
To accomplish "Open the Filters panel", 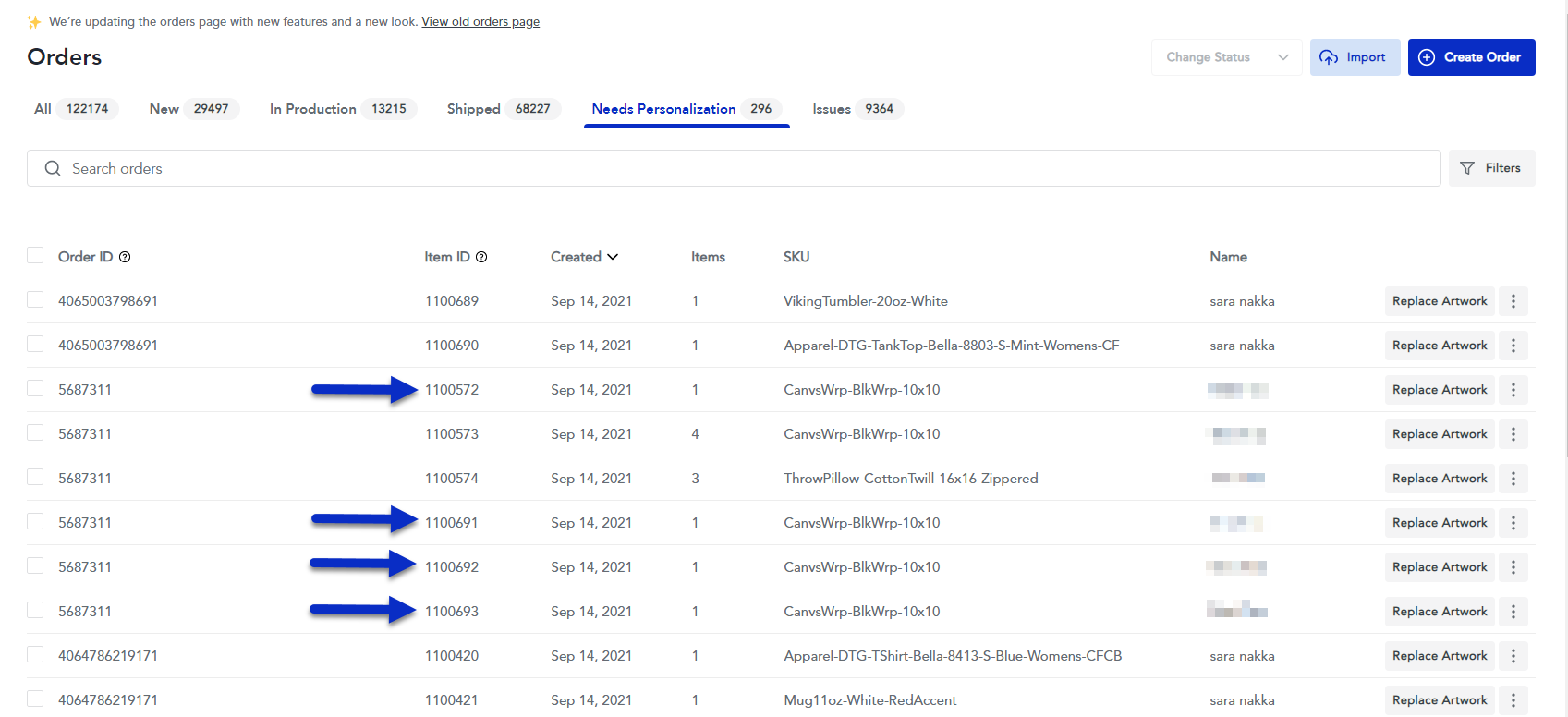I will pyautogui.click(x=1491, y=168).
